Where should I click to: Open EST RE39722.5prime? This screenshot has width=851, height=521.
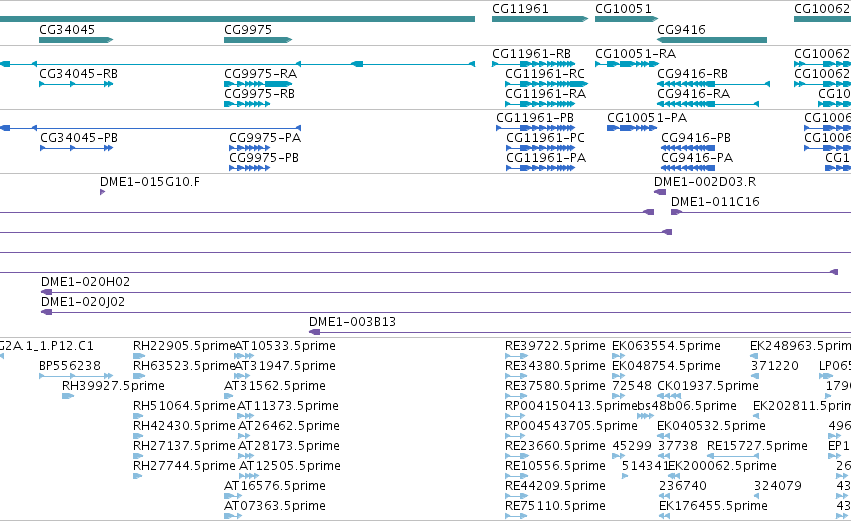click(x=555, y=346)
